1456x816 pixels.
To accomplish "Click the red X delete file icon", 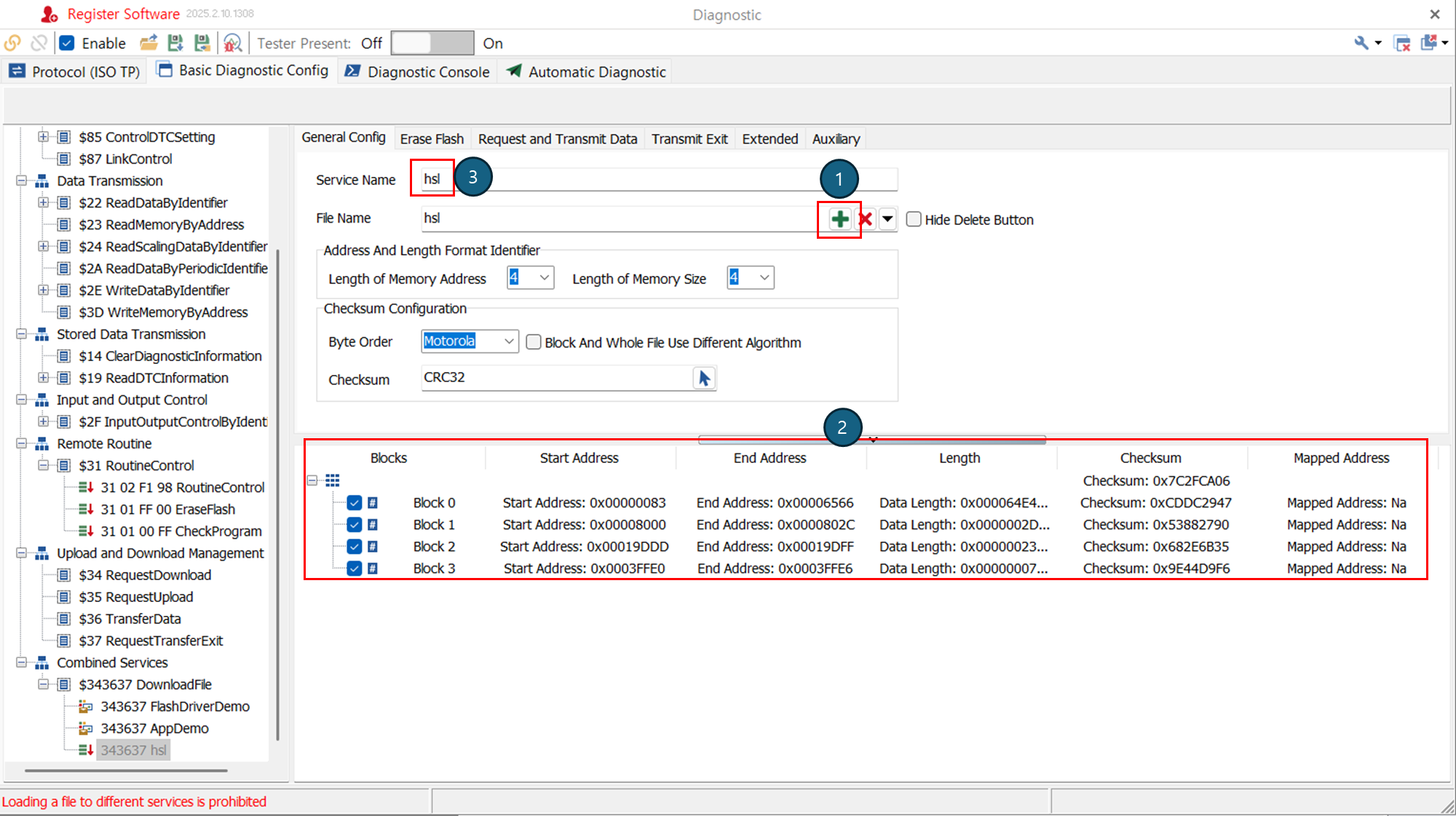I will (866, 219).
